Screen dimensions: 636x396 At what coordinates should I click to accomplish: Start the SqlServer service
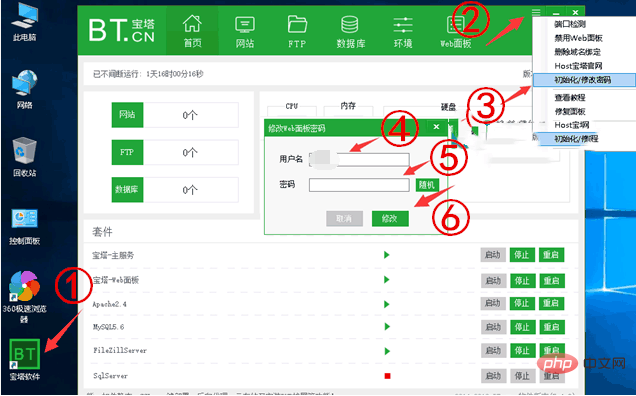point(494,376)
